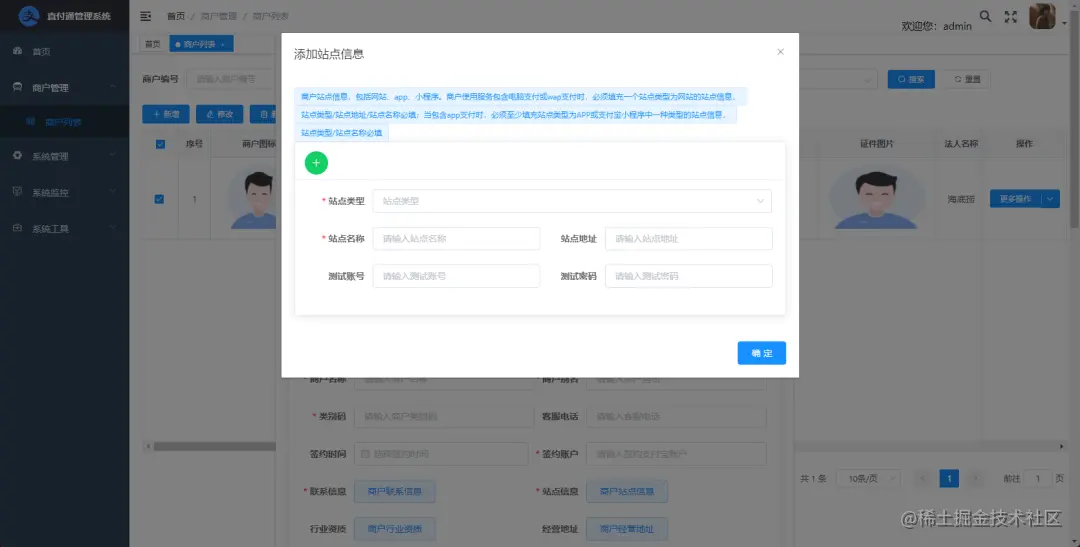The width and height of the screenshot is (1080, 547).
Task: Go to the previous page arrow
Action: 924,478
